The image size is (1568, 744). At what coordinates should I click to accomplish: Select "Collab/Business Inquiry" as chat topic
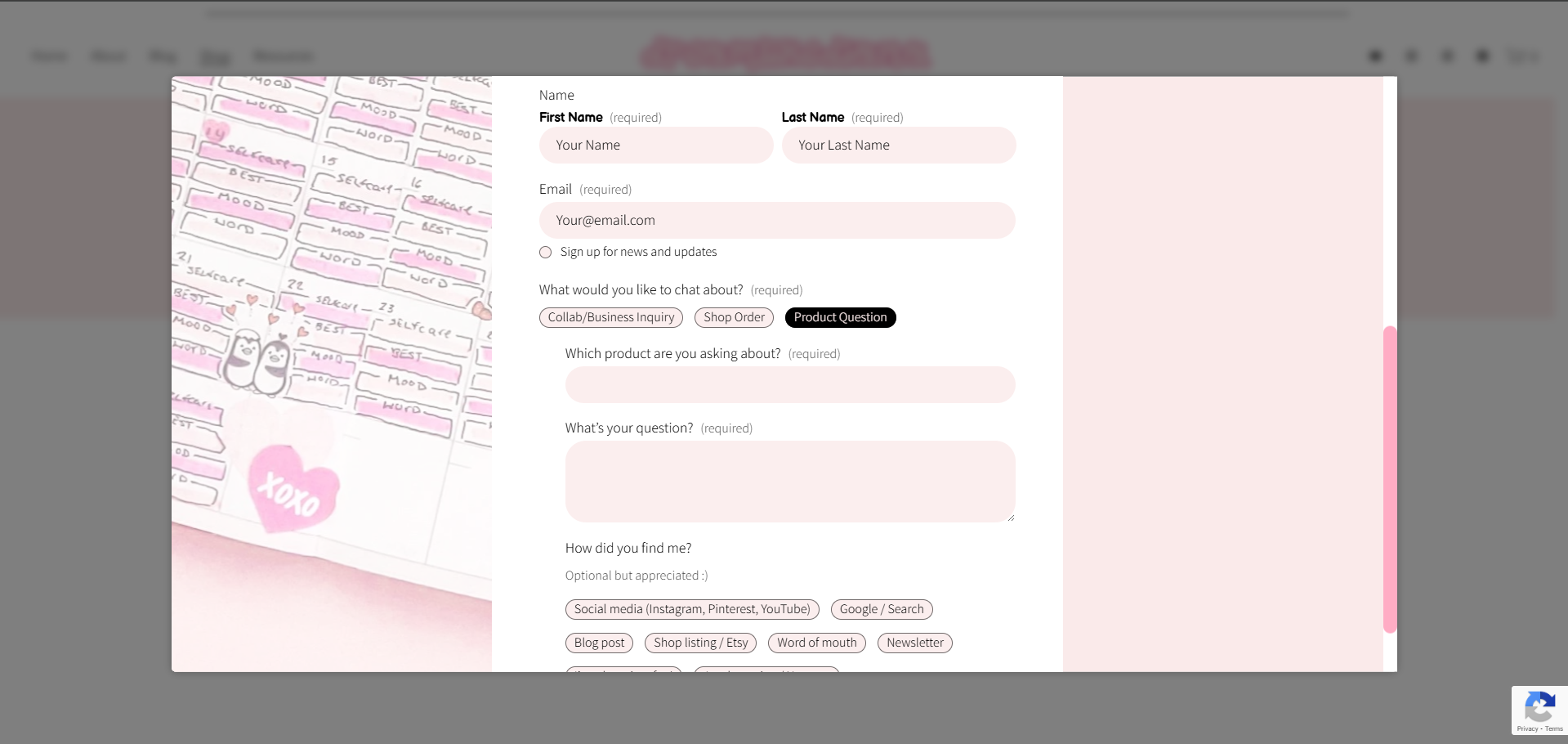pyautogui.click(x=610, y=317)
